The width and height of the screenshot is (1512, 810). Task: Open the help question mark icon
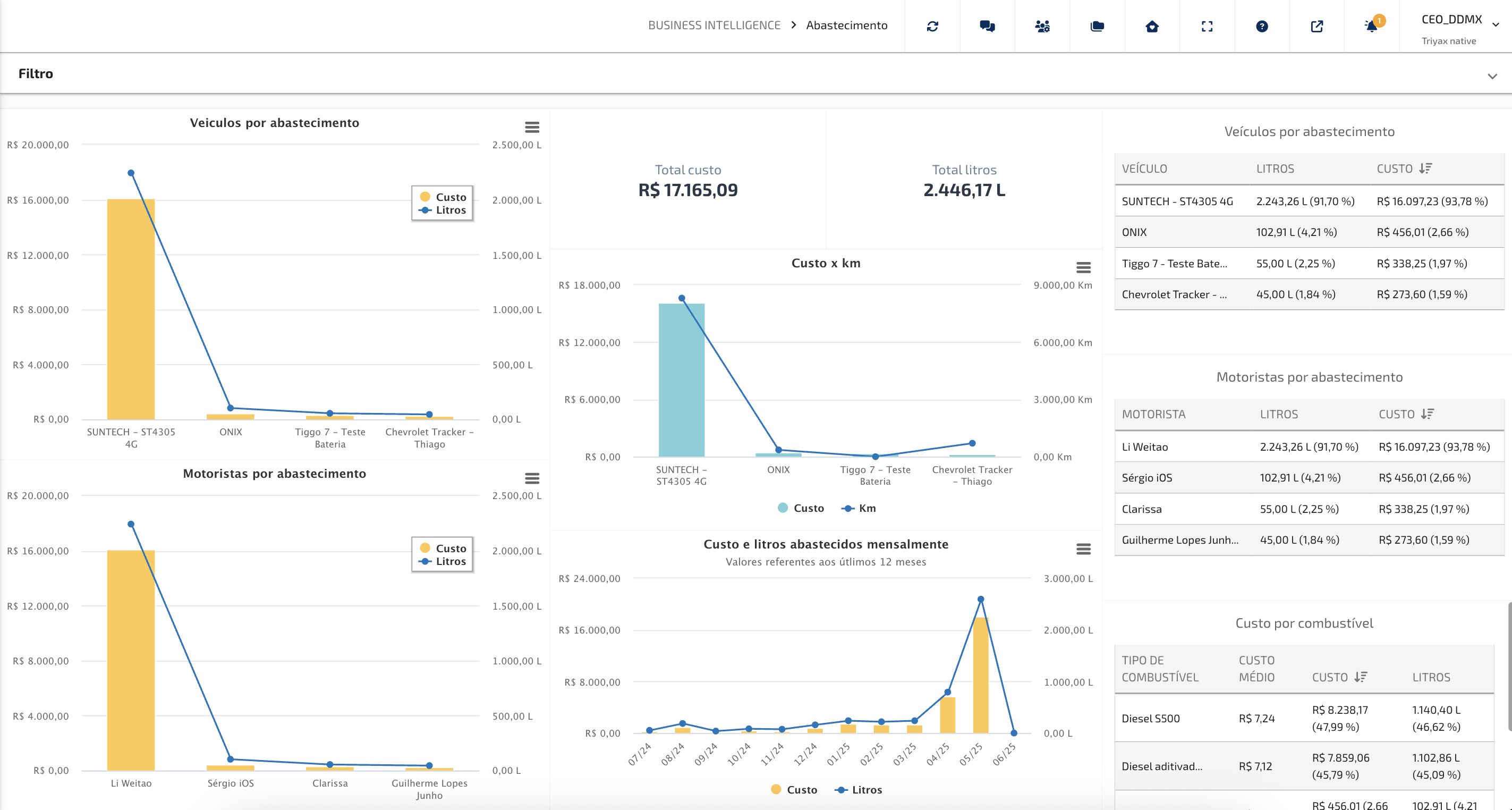pyautogui.click(x=1262, y=27)
